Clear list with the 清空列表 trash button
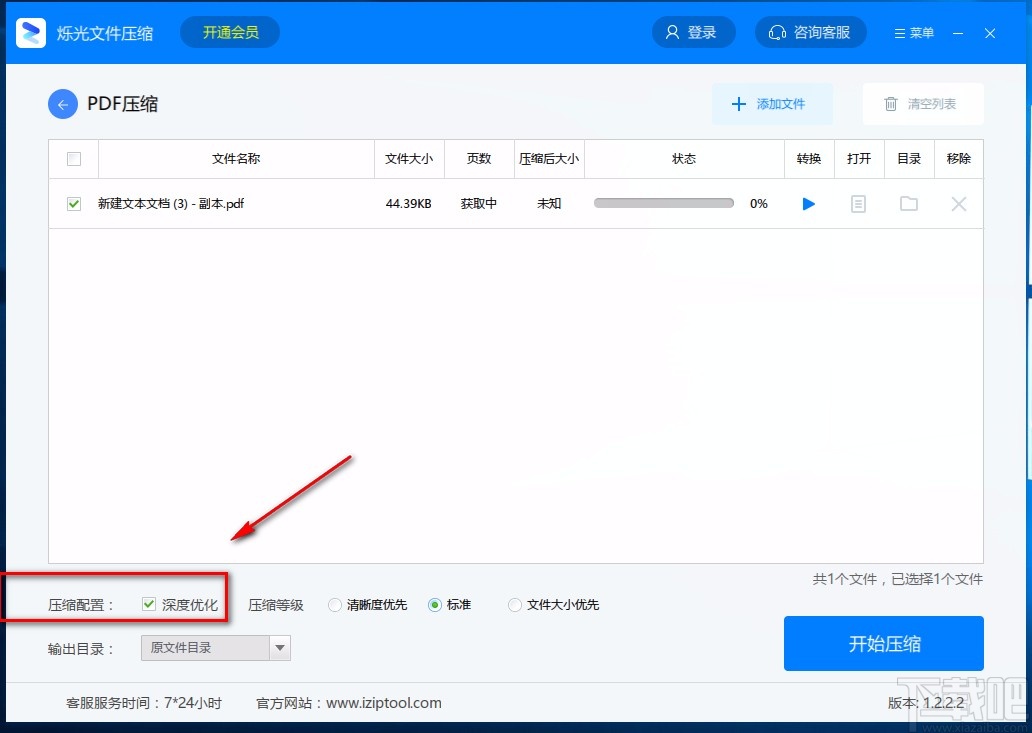This screenshot has height=733, width=1032. (923, 104)
